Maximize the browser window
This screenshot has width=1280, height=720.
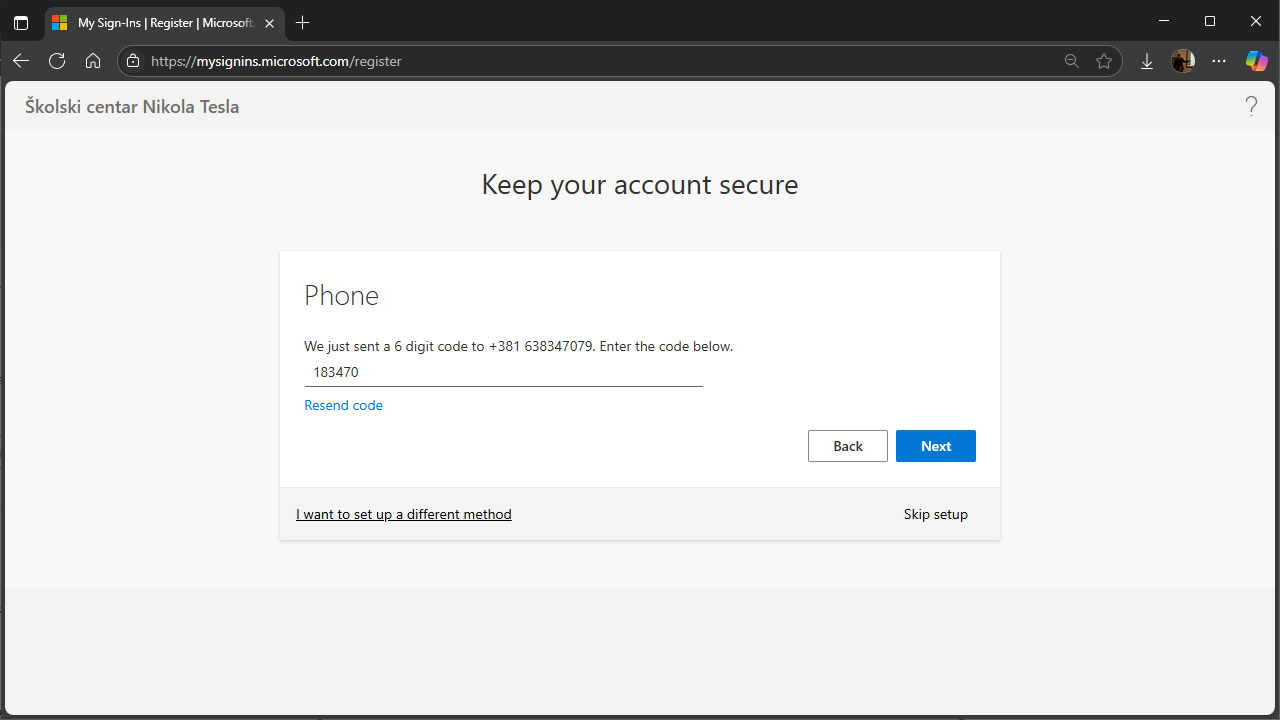tap(1210, 21)
